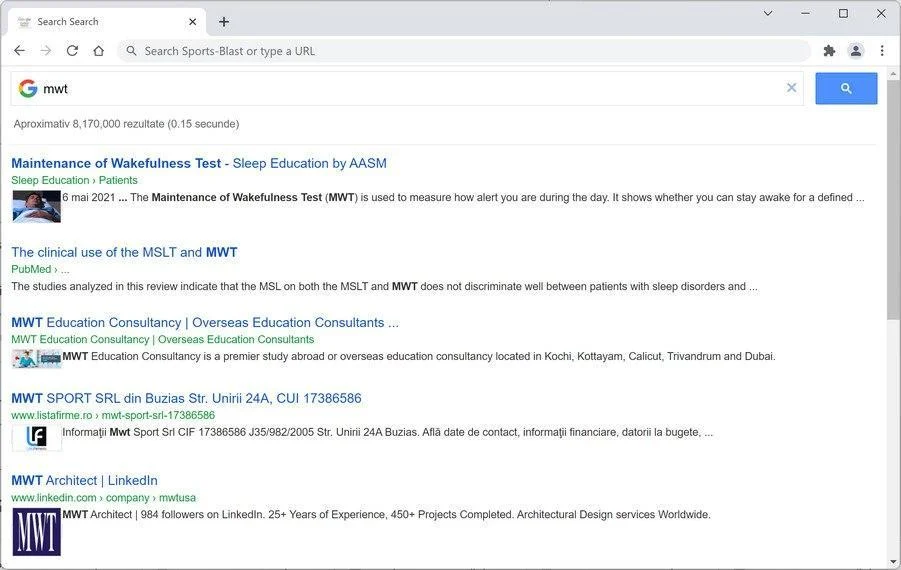Click snippet text 'Informații Mwt Sport Srl CIF'
This screenshot has height=570, width=901.
pos(129,432)
